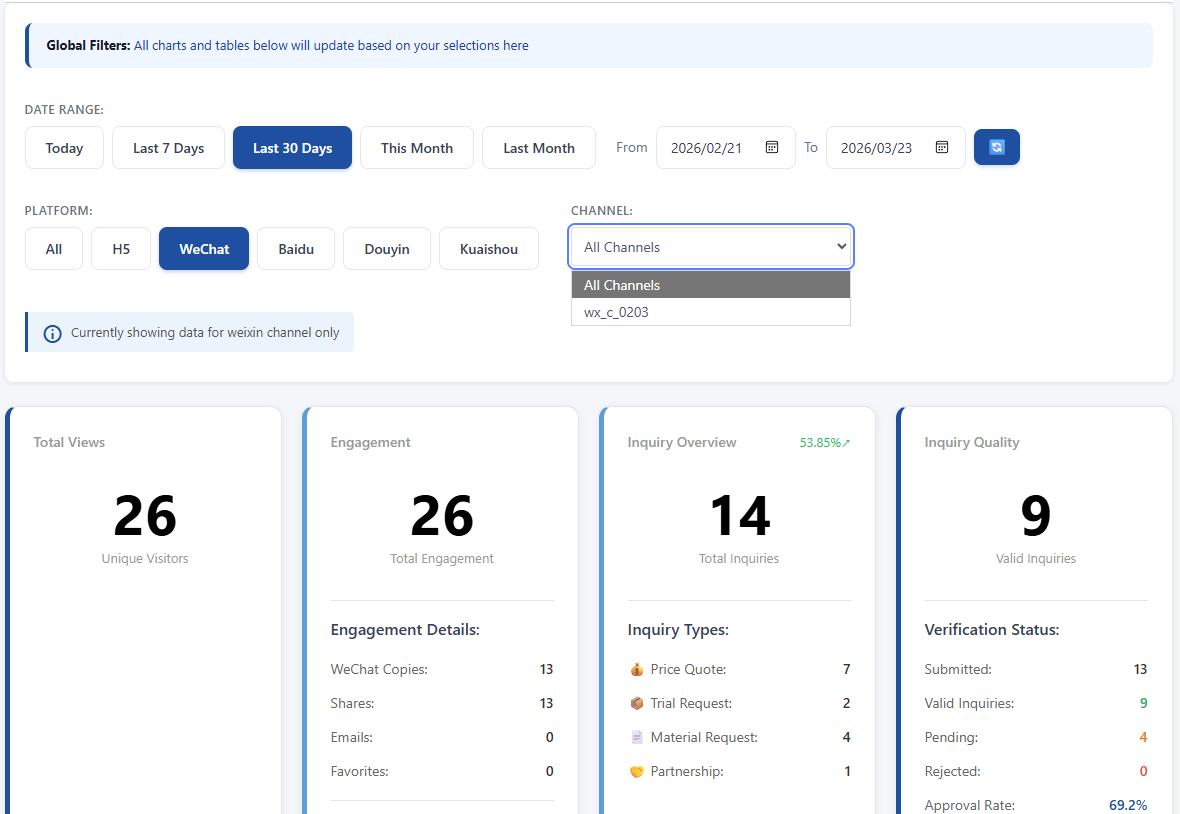Click the Material Request document icon
The image size is (1180, 814).
click(x=637, y=737)
